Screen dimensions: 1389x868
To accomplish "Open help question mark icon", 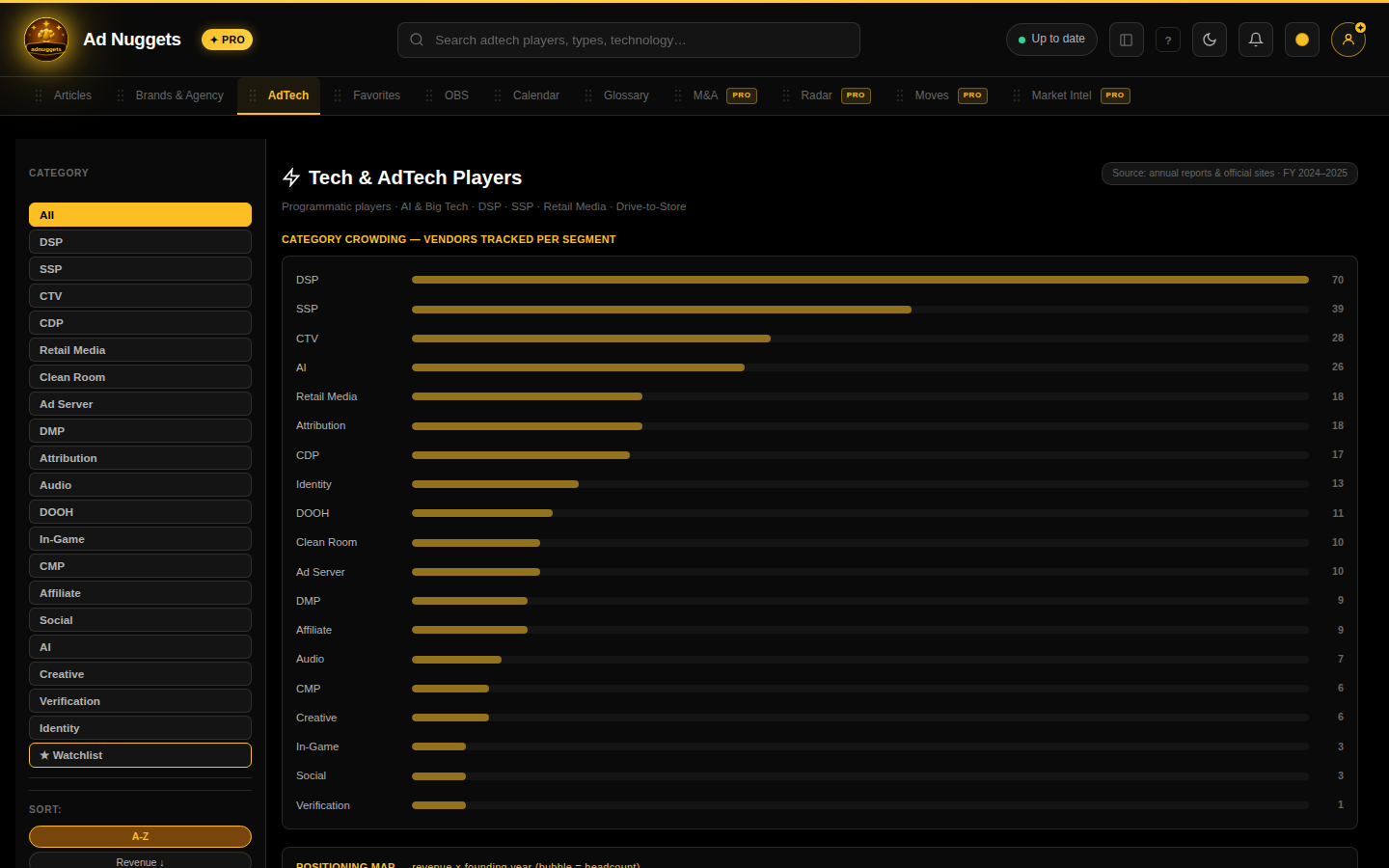I will 1168,40.
